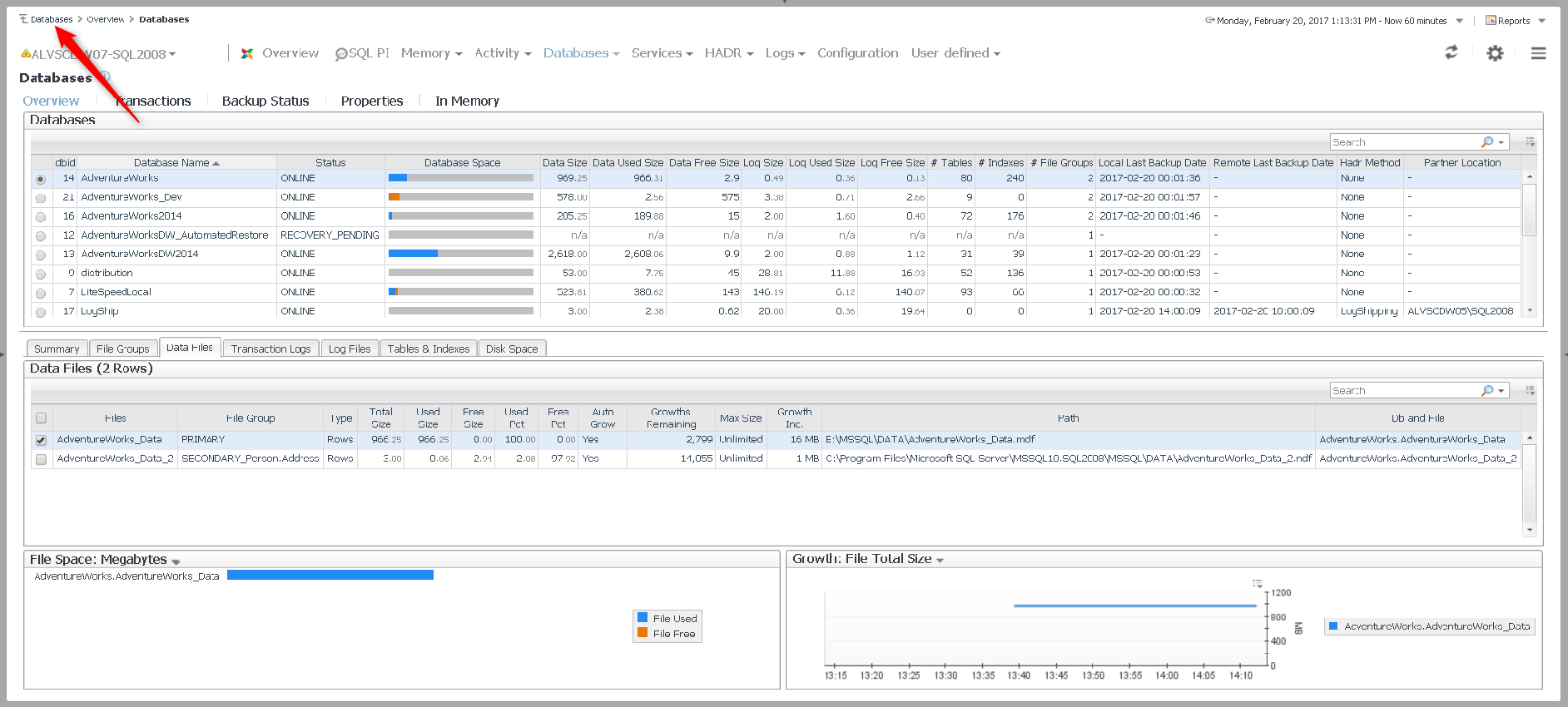Open the hamburger menu icon

pyautogui.click(x=1538, y=53)
